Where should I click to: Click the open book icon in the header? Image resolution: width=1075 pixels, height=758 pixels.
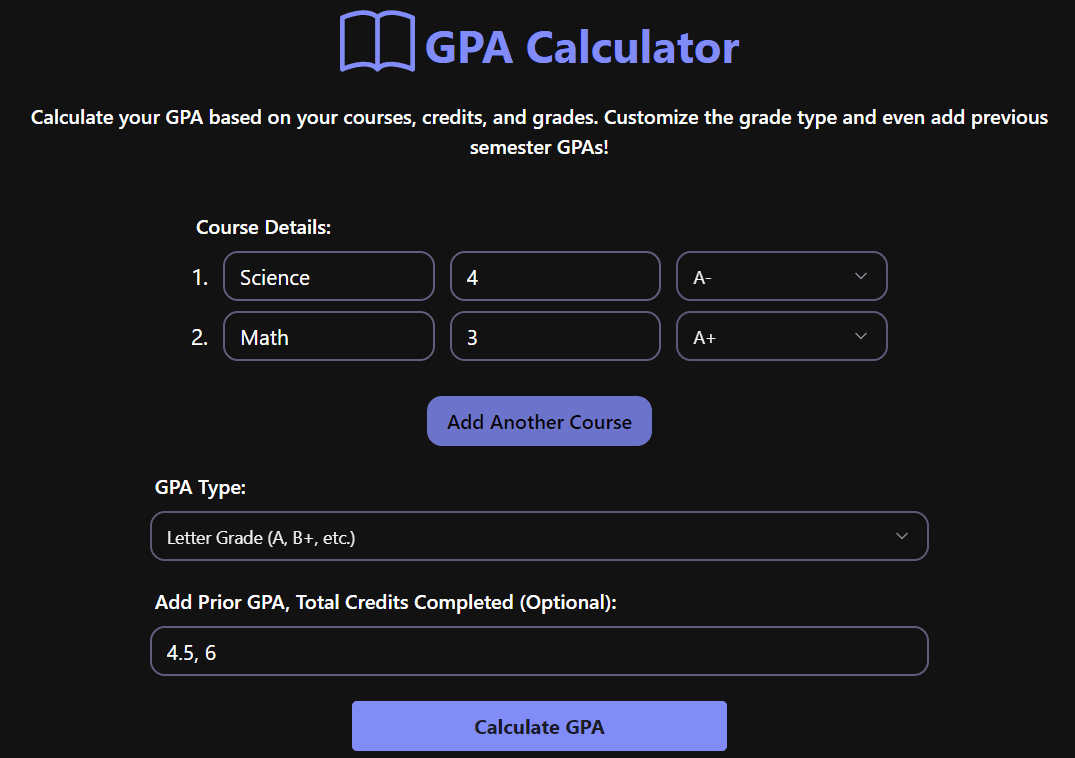[378, 45]
